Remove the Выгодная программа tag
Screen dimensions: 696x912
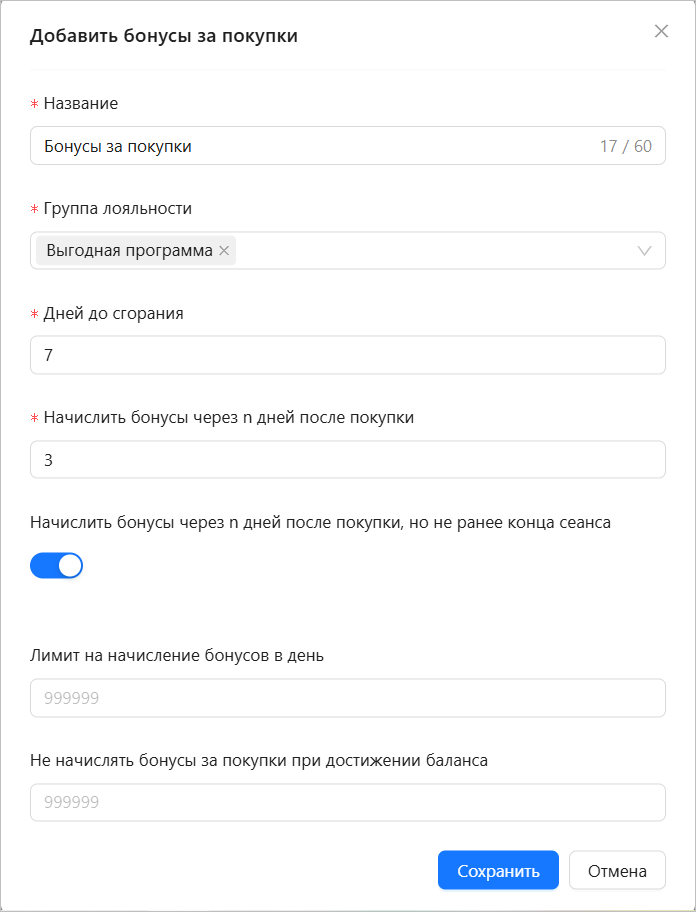point(224,251)
